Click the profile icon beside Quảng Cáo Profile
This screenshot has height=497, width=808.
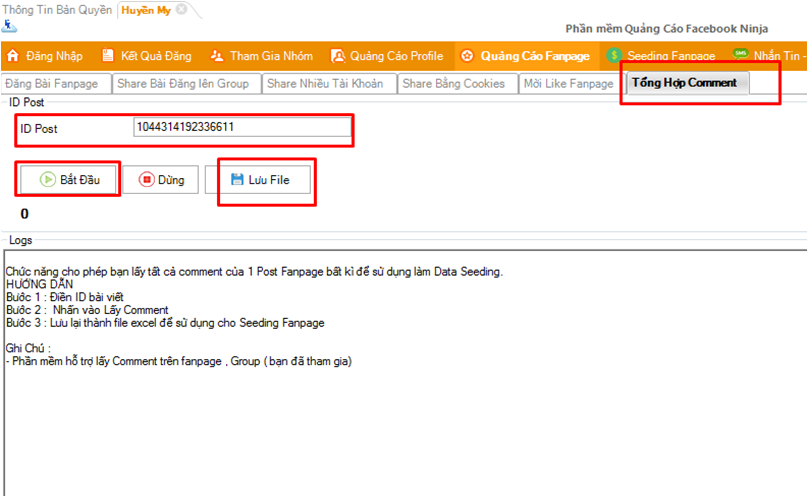(338, 56)
